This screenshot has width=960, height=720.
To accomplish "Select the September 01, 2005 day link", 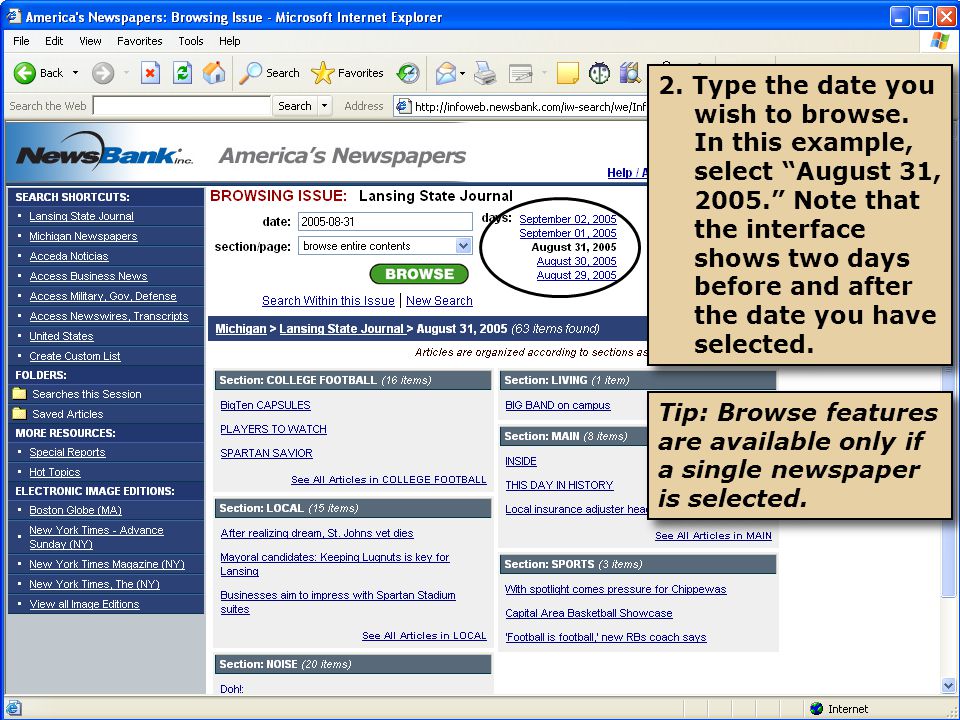I will 568,233.
